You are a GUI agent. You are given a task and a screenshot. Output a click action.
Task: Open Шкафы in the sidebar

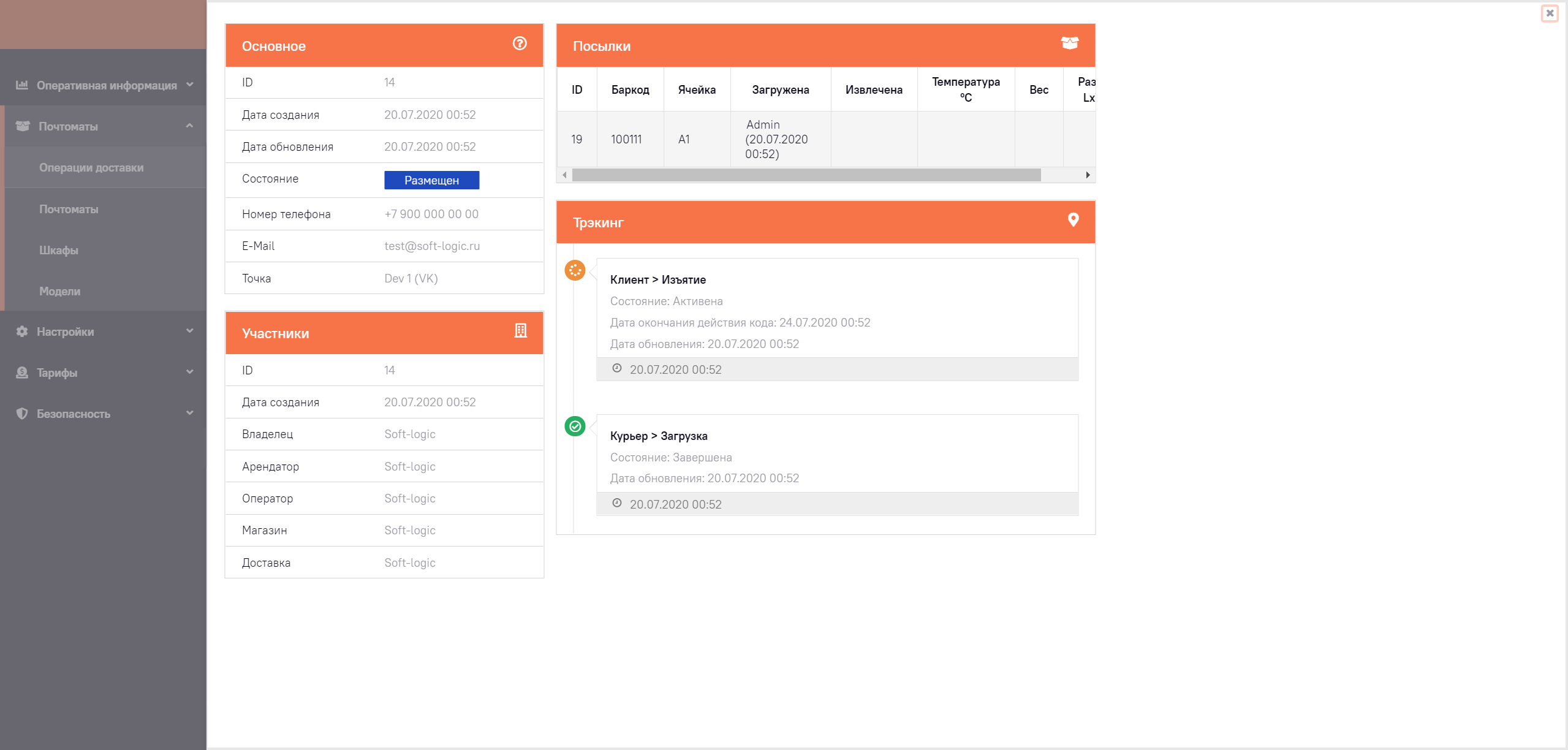[x=59, y=250]
